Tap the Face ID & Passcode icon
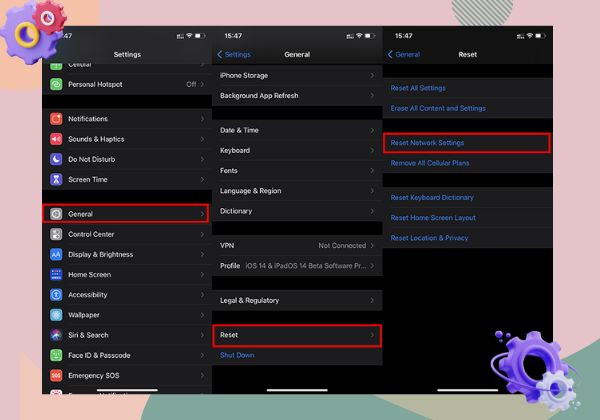The height and width of the screenshot is (420, 600). (56, 355)
